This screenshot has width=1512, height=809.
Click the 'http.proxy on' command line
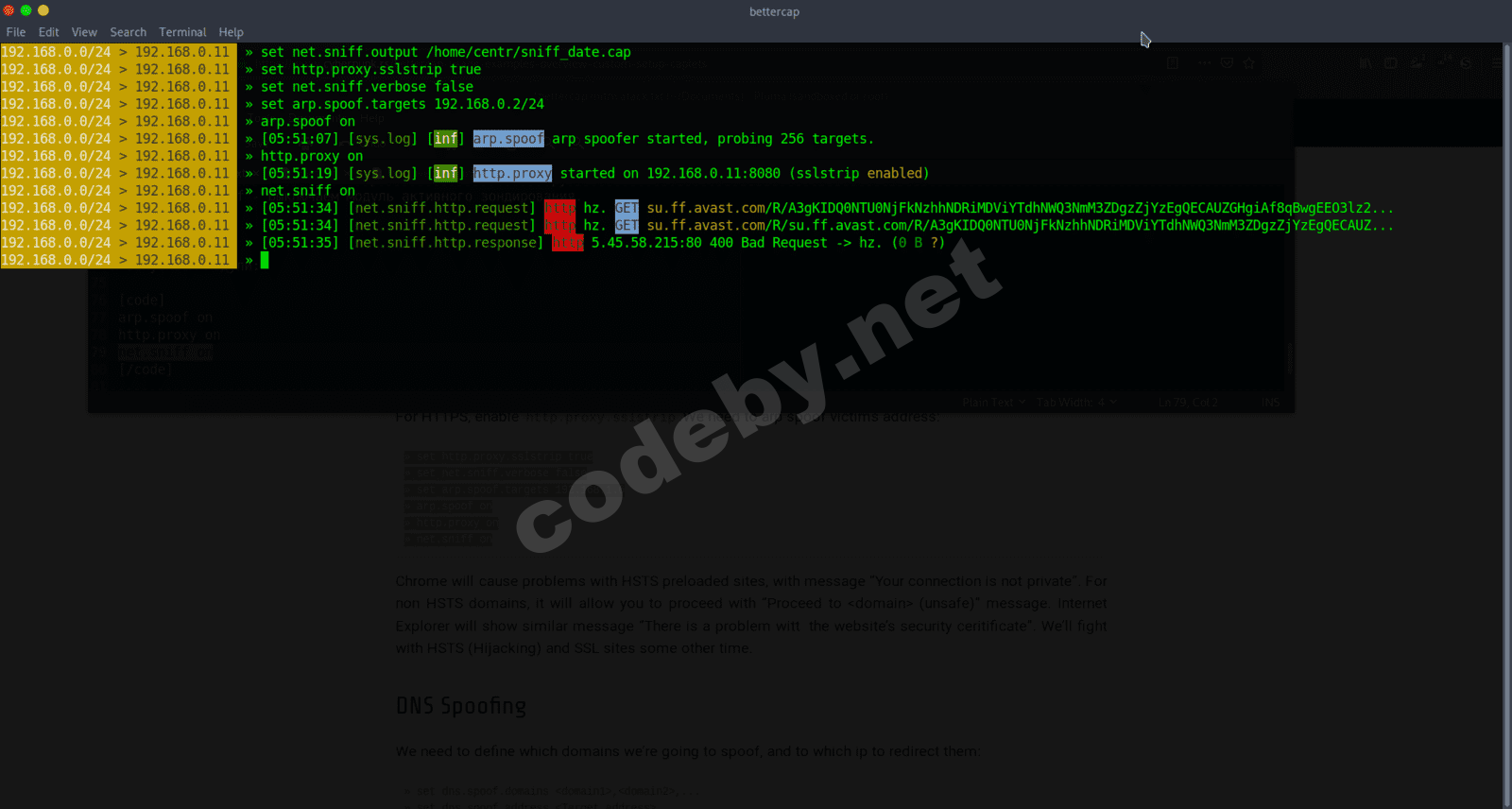coord(312,156)
